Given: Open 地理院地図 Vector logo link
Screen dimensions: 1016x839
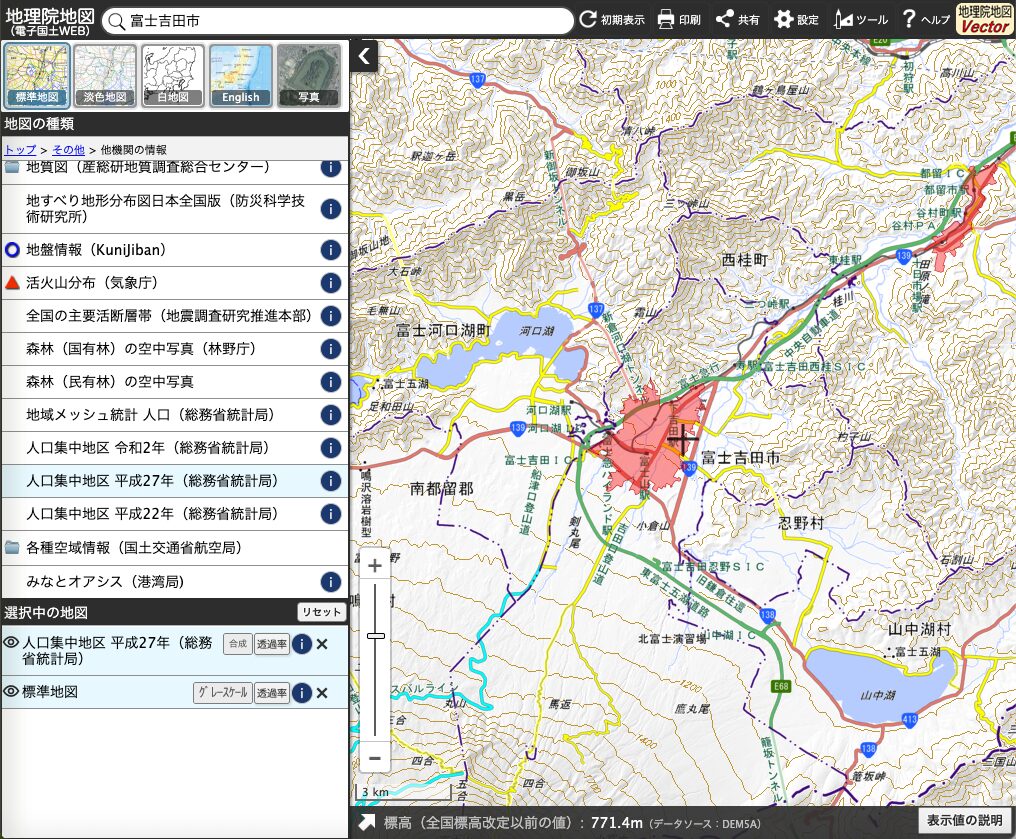Looking at the screenshot, I should 984,19.
